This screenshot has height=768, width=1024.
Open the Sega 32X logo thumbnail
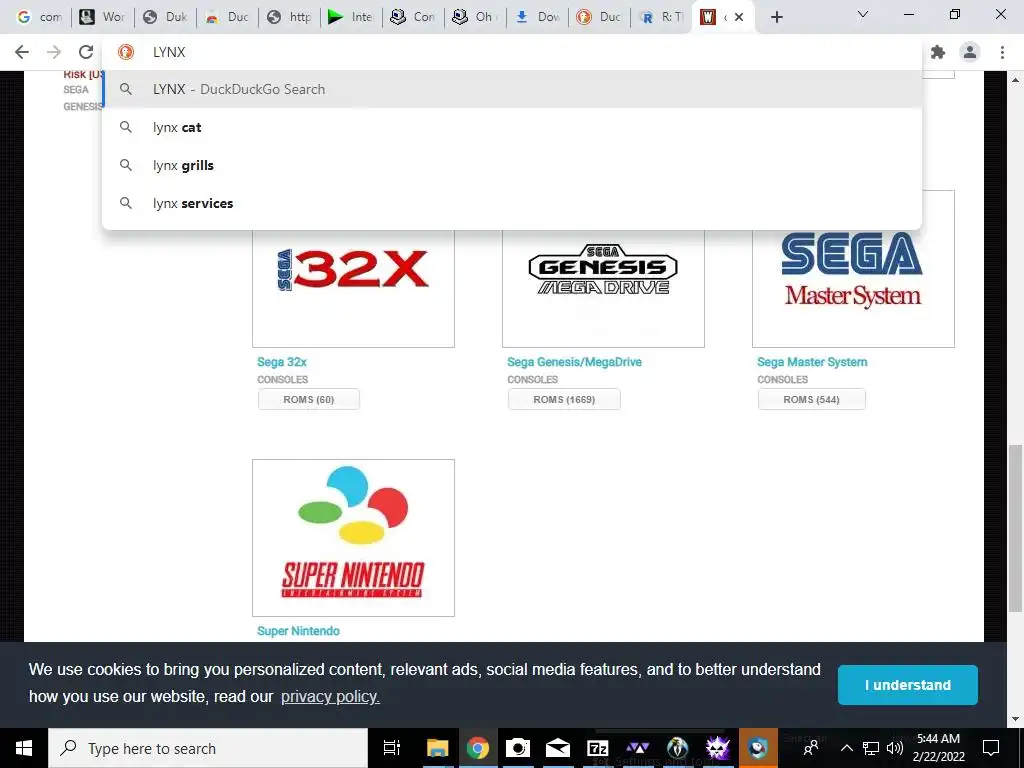pyautogui.click(x=353, y=269)
